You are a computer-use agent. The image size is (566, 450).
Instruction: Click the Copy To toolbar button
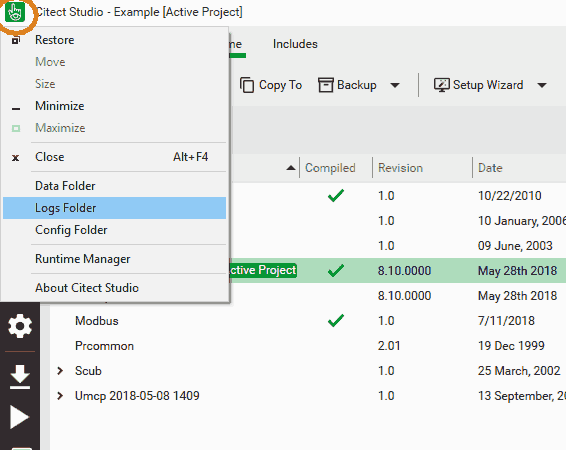271,85
